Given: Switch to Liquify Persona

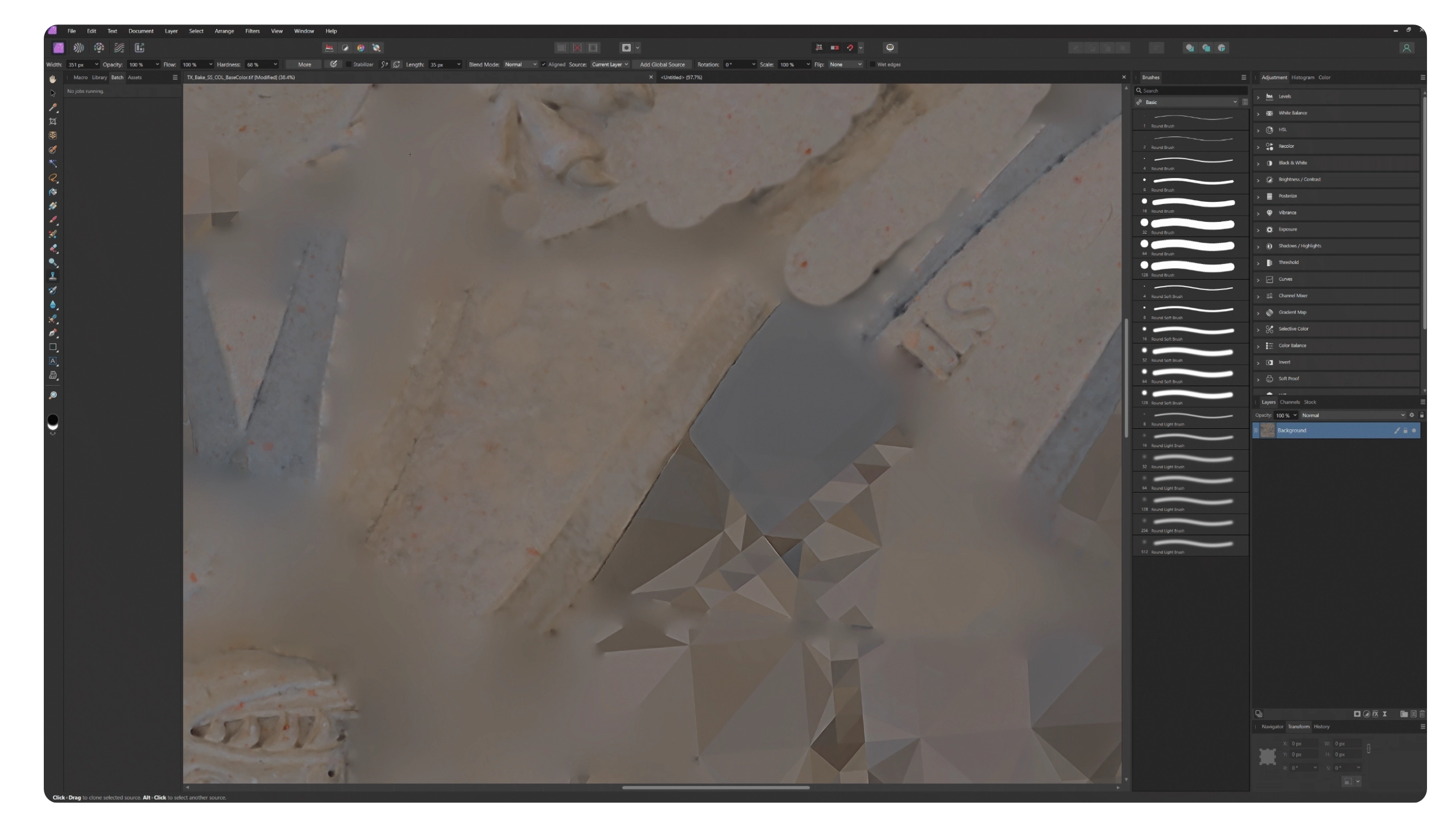Looking at the screenshot, I should click(x=78, y=48).
